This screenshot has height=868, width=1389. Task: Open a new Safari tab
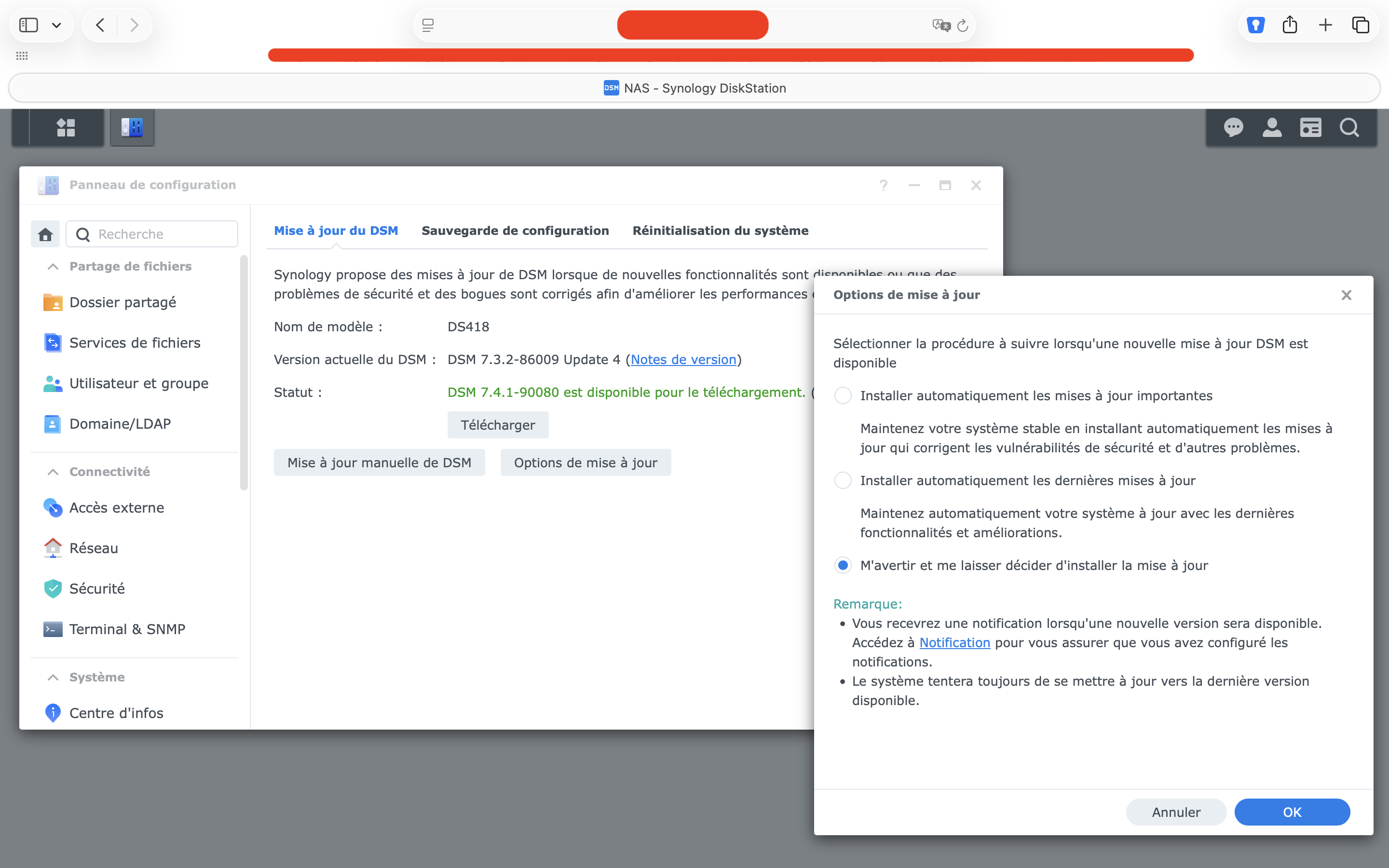pyautogui.click(x=1325, y=25)
